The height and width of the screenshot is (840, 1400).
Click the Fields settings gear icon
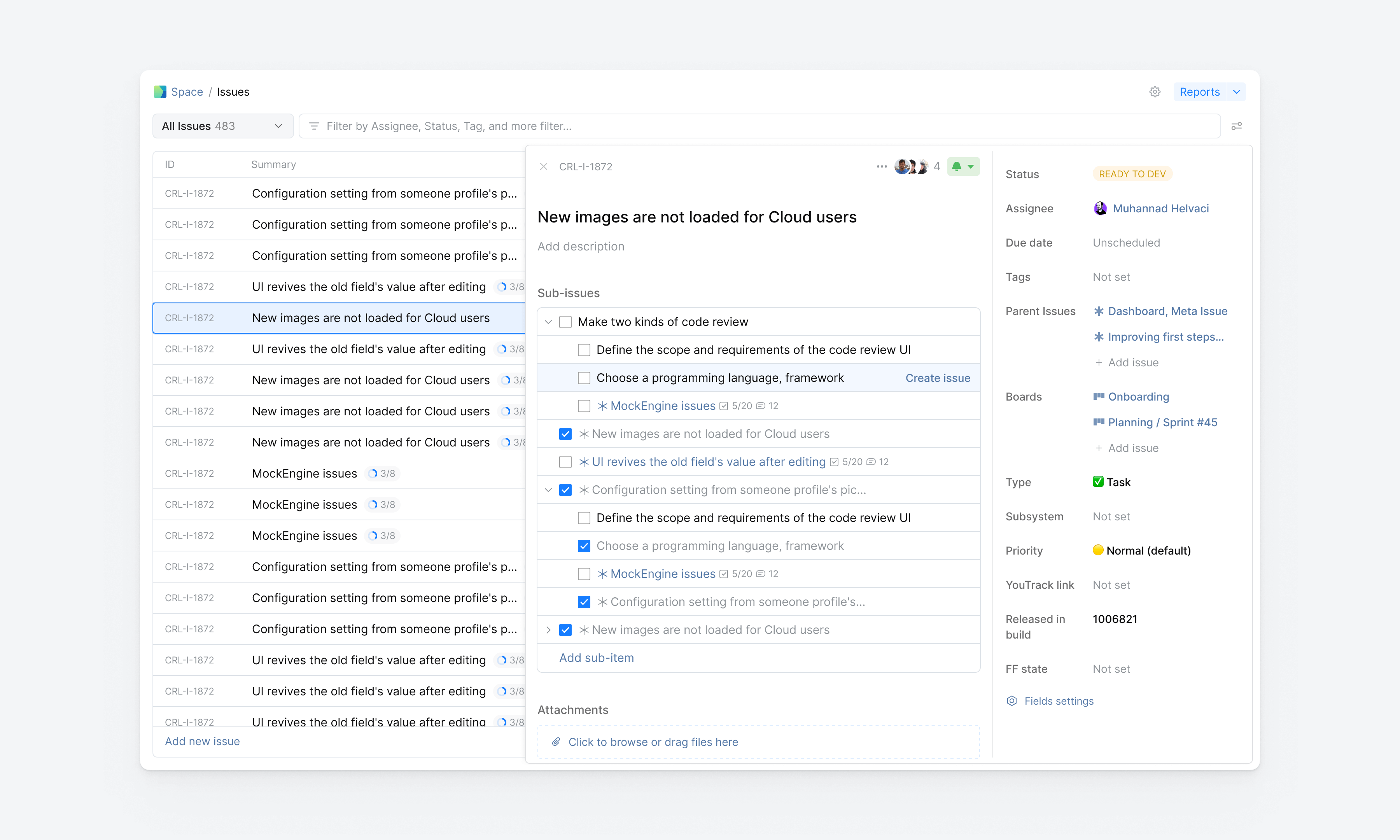click(x=1012, y=701)
